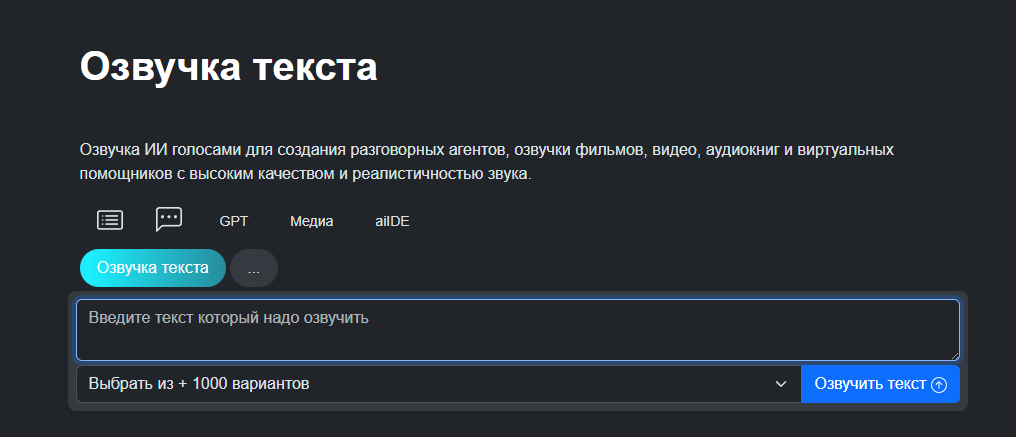Open the Медиа tab
The height and width of the screenshot is (437, 1016).
[311, 221]
